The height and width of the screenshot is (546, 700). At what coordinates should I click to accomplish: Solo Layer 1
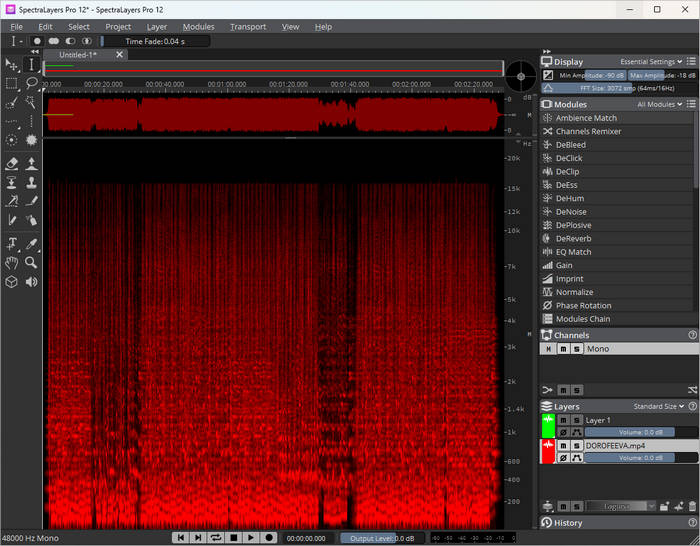coord(575,420)
